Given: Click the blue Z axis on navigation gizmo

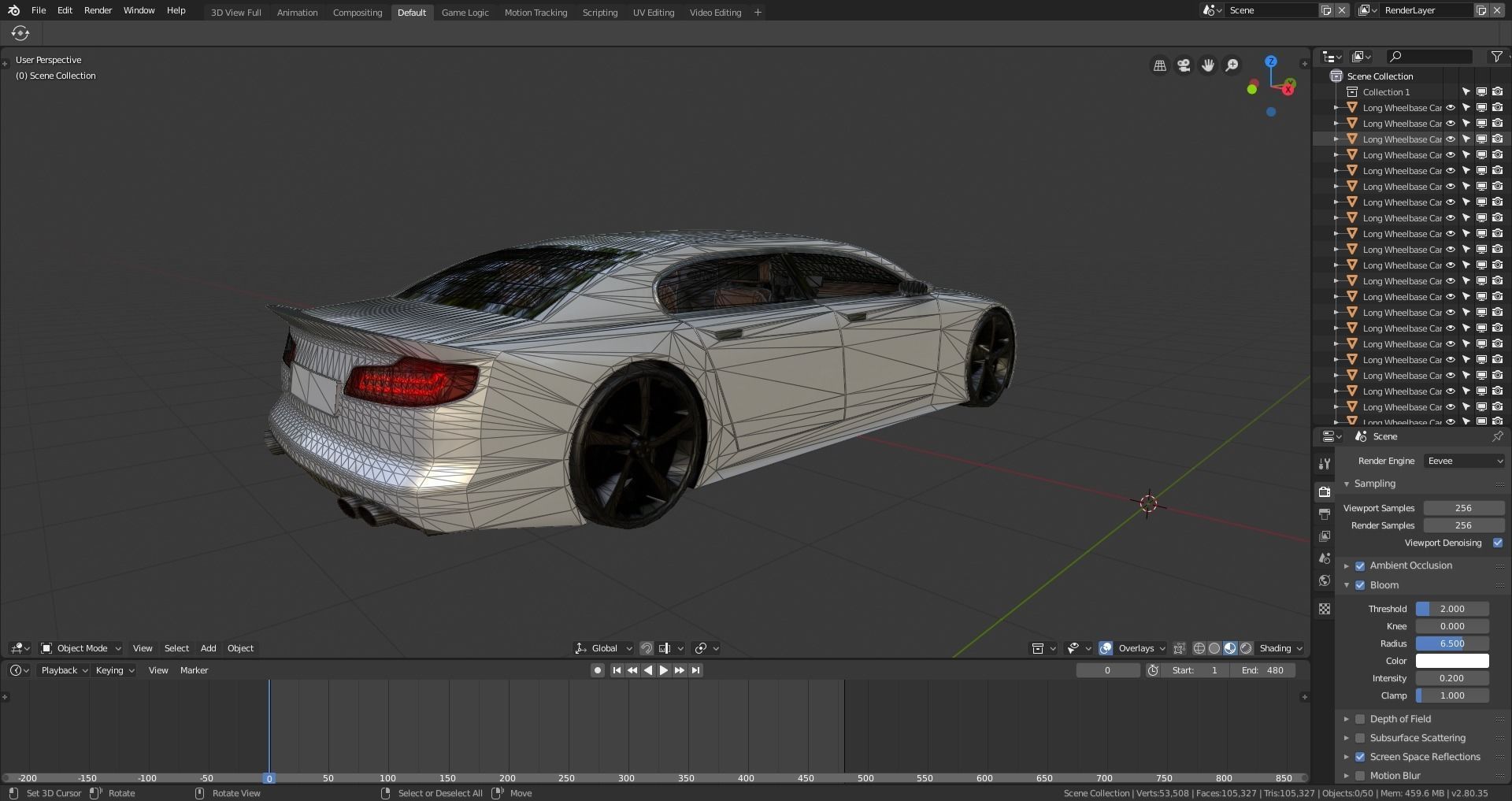Looking at the screenshot, I should (x=1271, y=61).
